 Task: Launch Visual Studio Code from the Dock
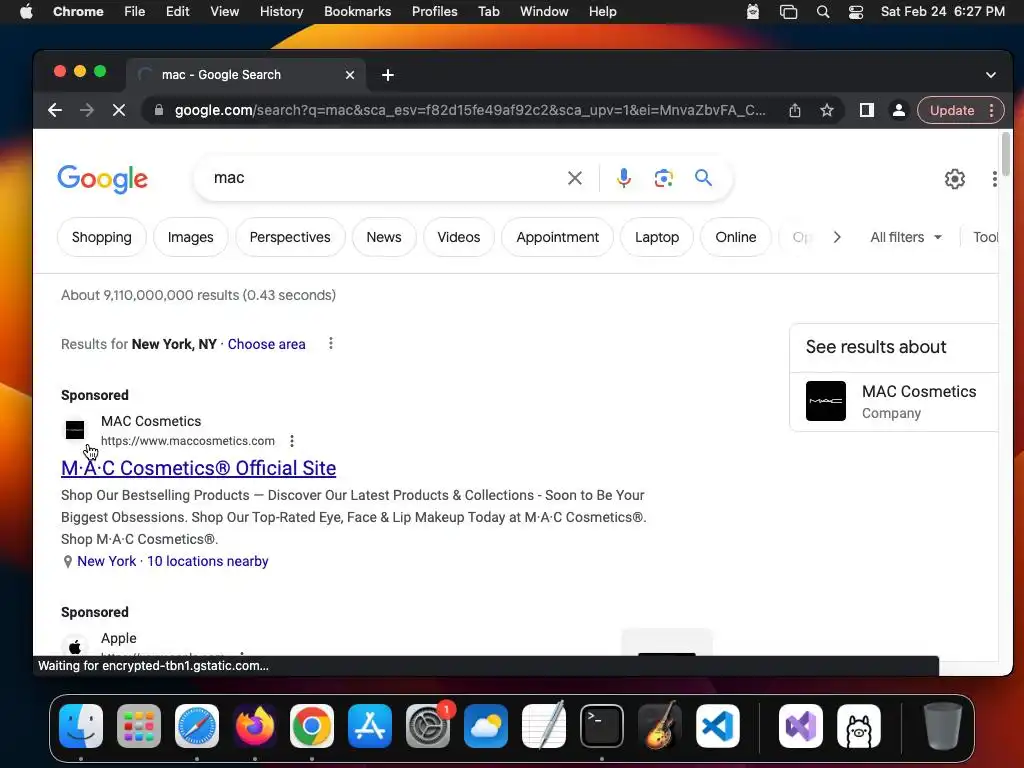pos(718,726)
